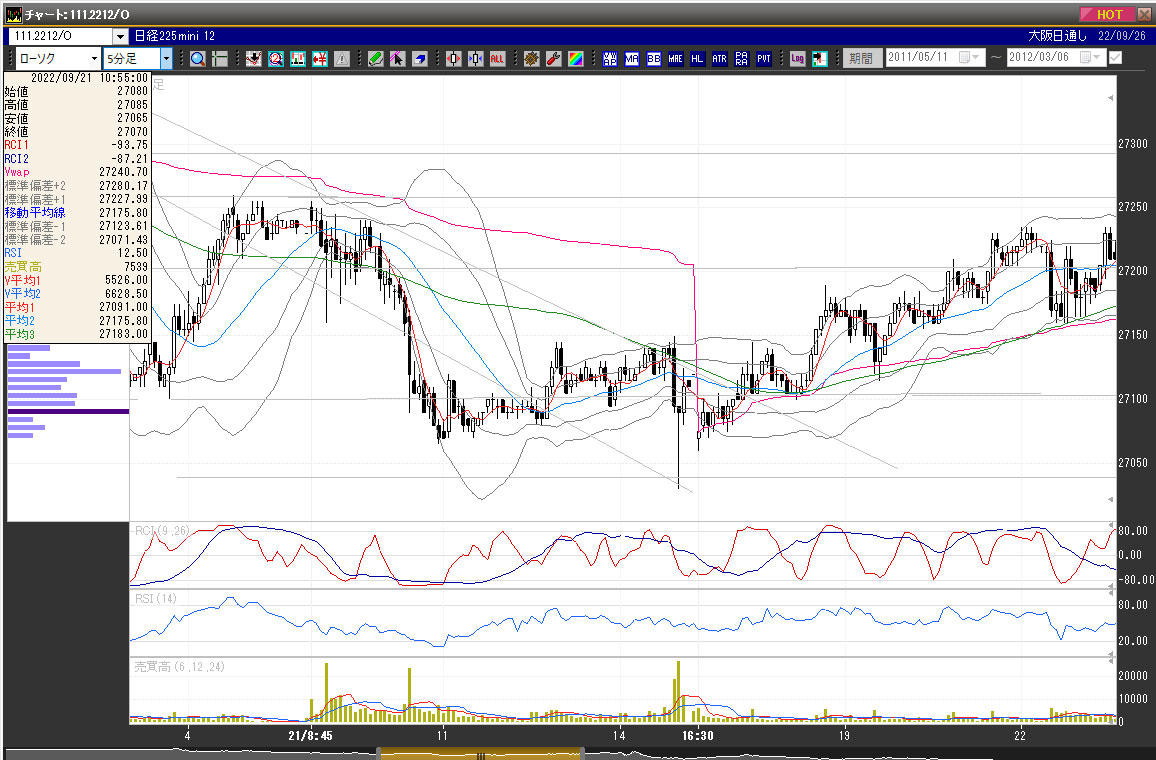Image resolution: width=1156 pixels, height=760 pixels.
Task: Click the Vwap value row
Action: coord(77,172)
